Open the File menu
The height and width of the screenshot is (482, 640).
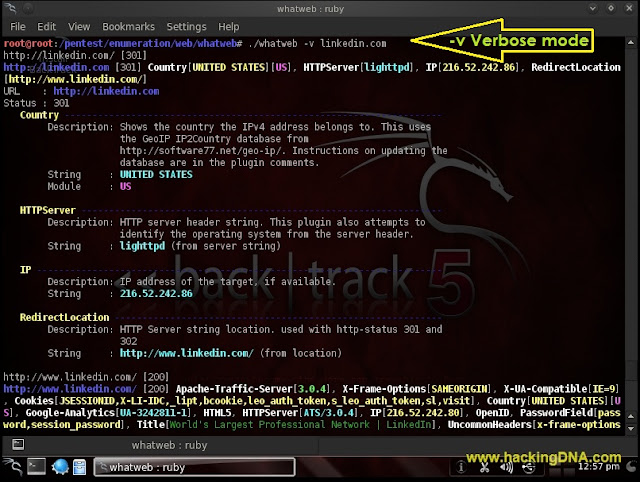(18, 27)
